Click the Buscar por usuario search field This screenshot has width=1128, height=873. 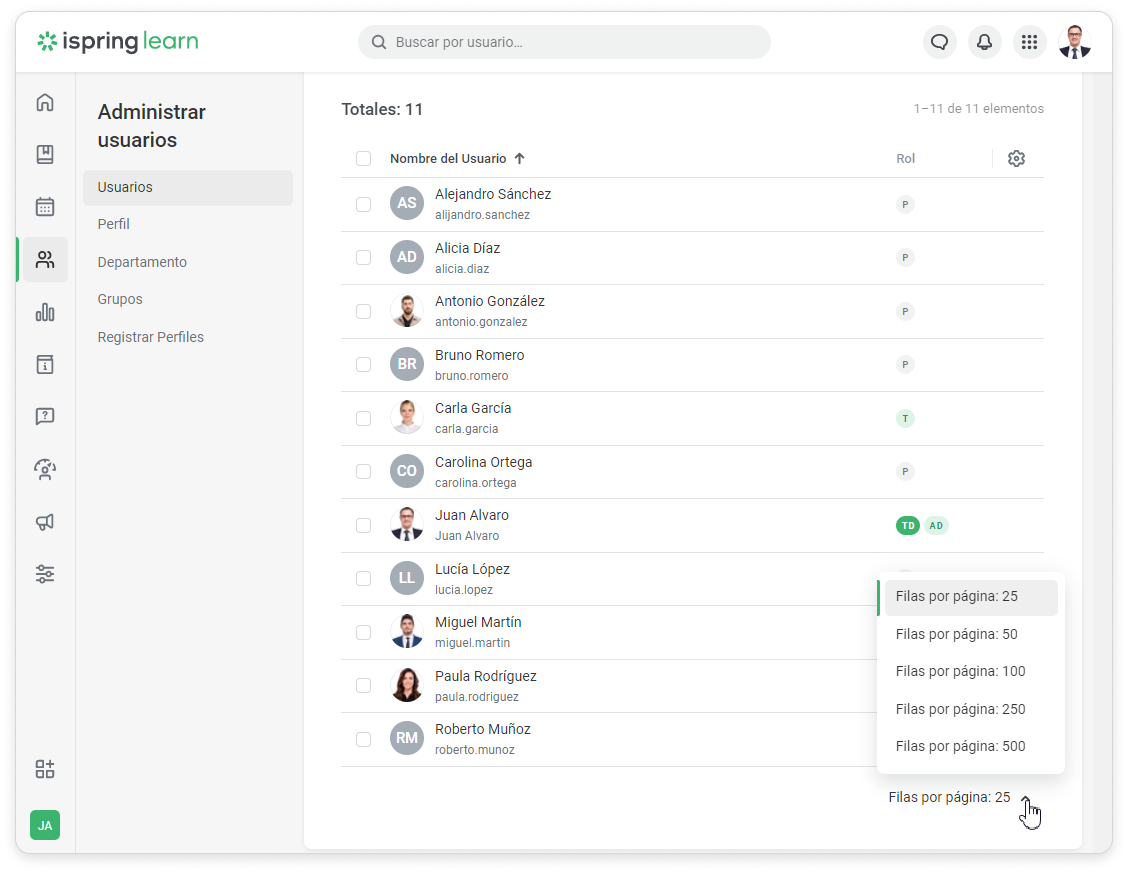(x=564, y=42)
